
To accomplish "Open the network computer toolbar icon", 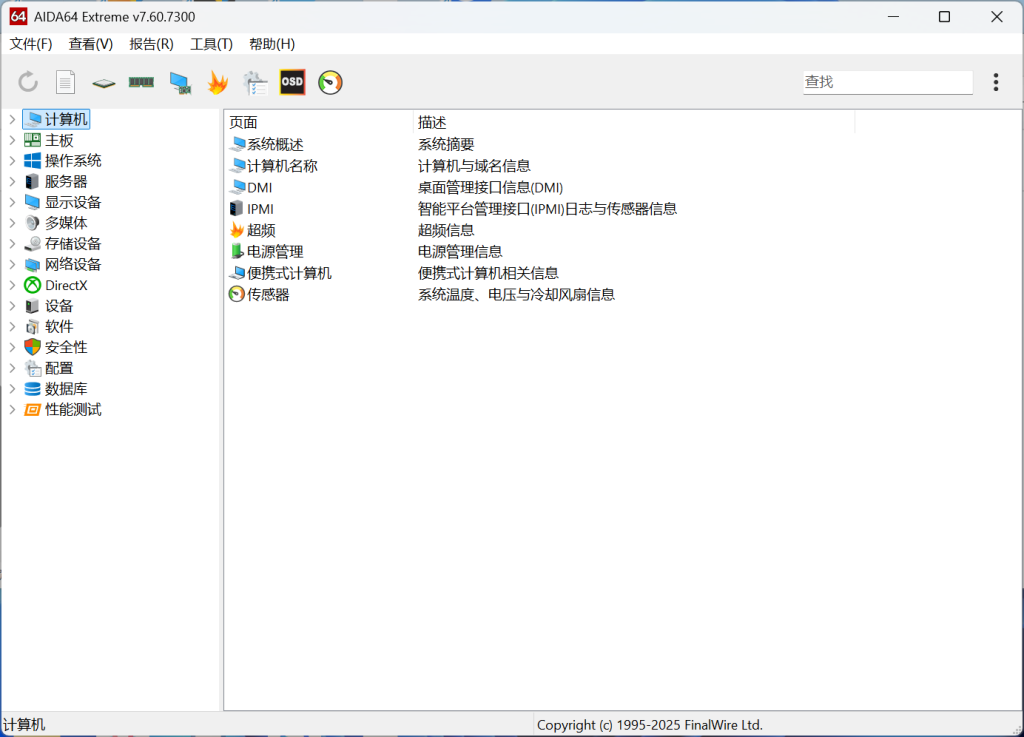I will pos(180,83).
